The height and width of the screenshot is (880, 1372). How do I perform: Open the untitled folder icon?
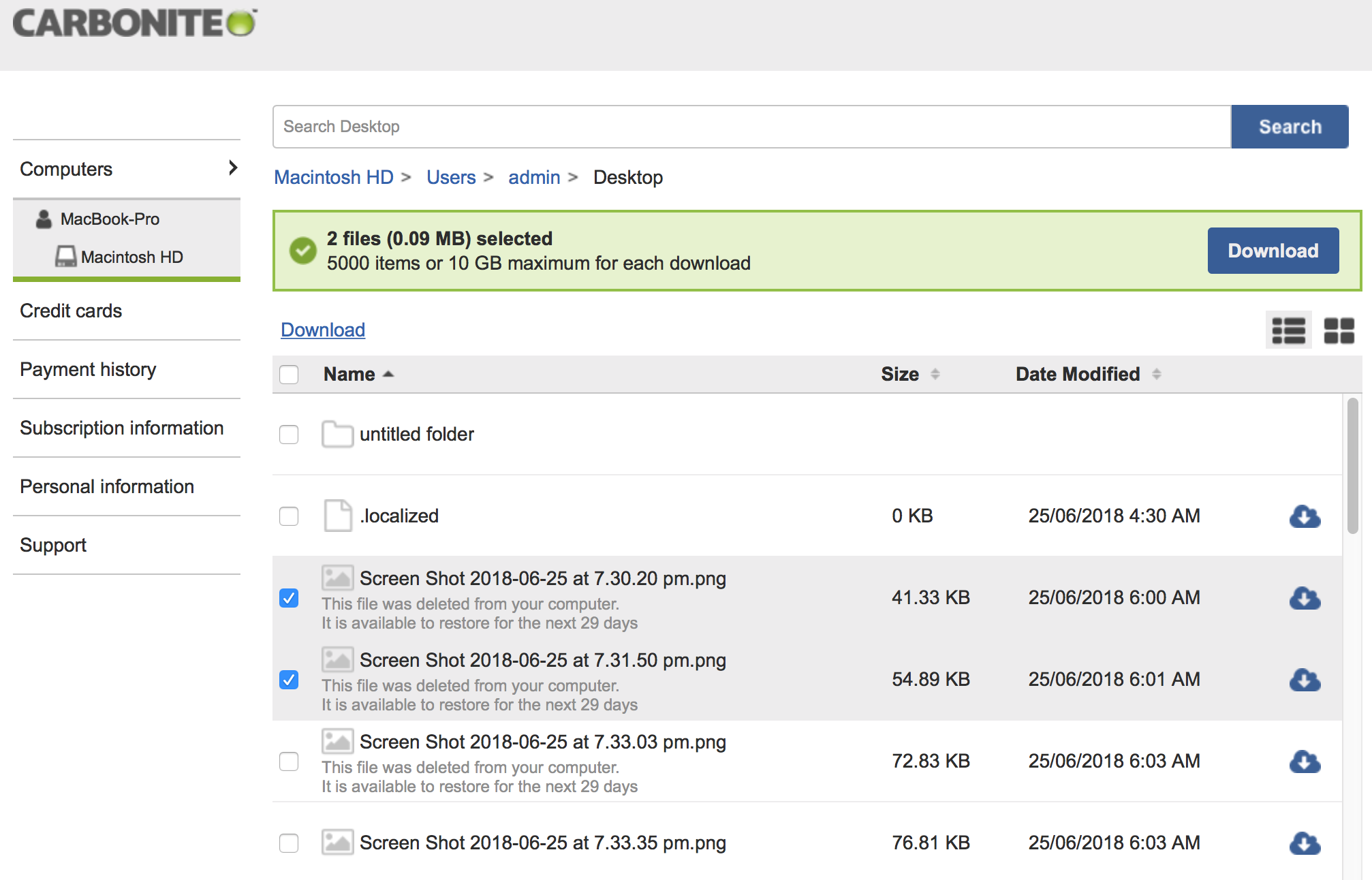pos(337,434)
